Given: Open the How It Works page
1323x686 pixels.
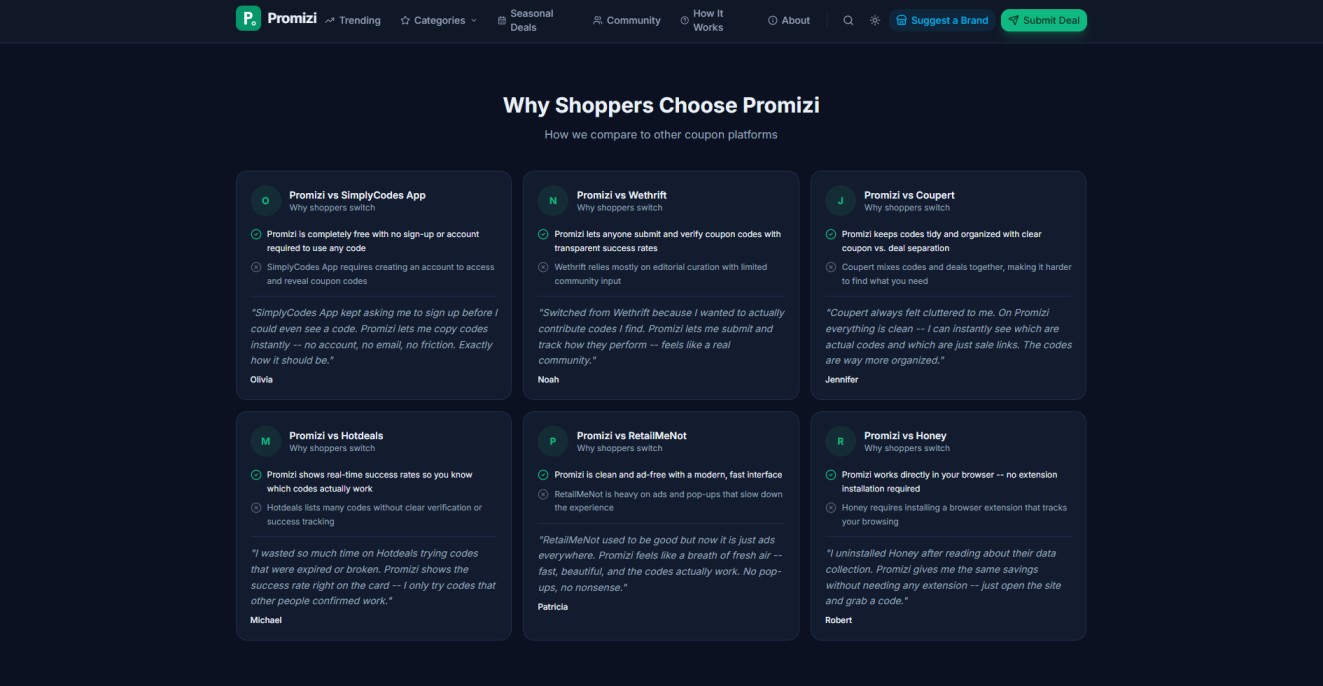Looking at the screenshot, I should pyautogui.click(x=703, y=20).
